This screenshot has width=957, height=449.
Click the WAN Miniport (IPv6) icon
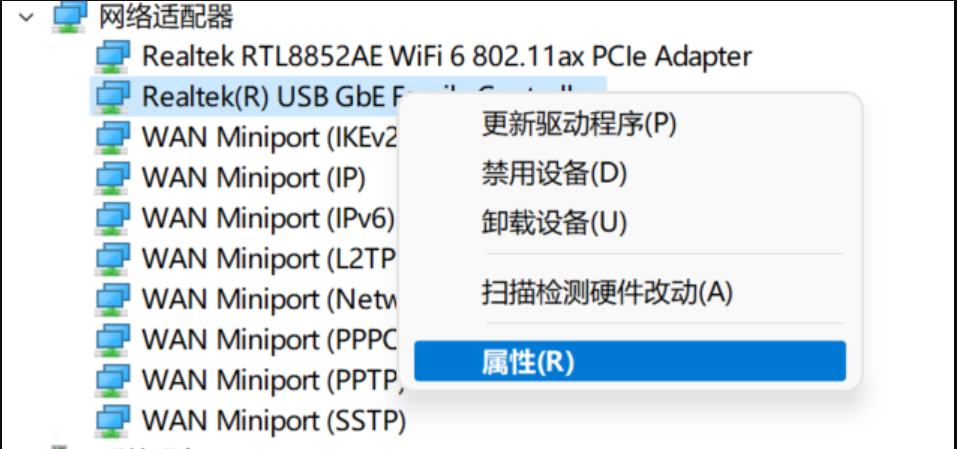[112, 217]
